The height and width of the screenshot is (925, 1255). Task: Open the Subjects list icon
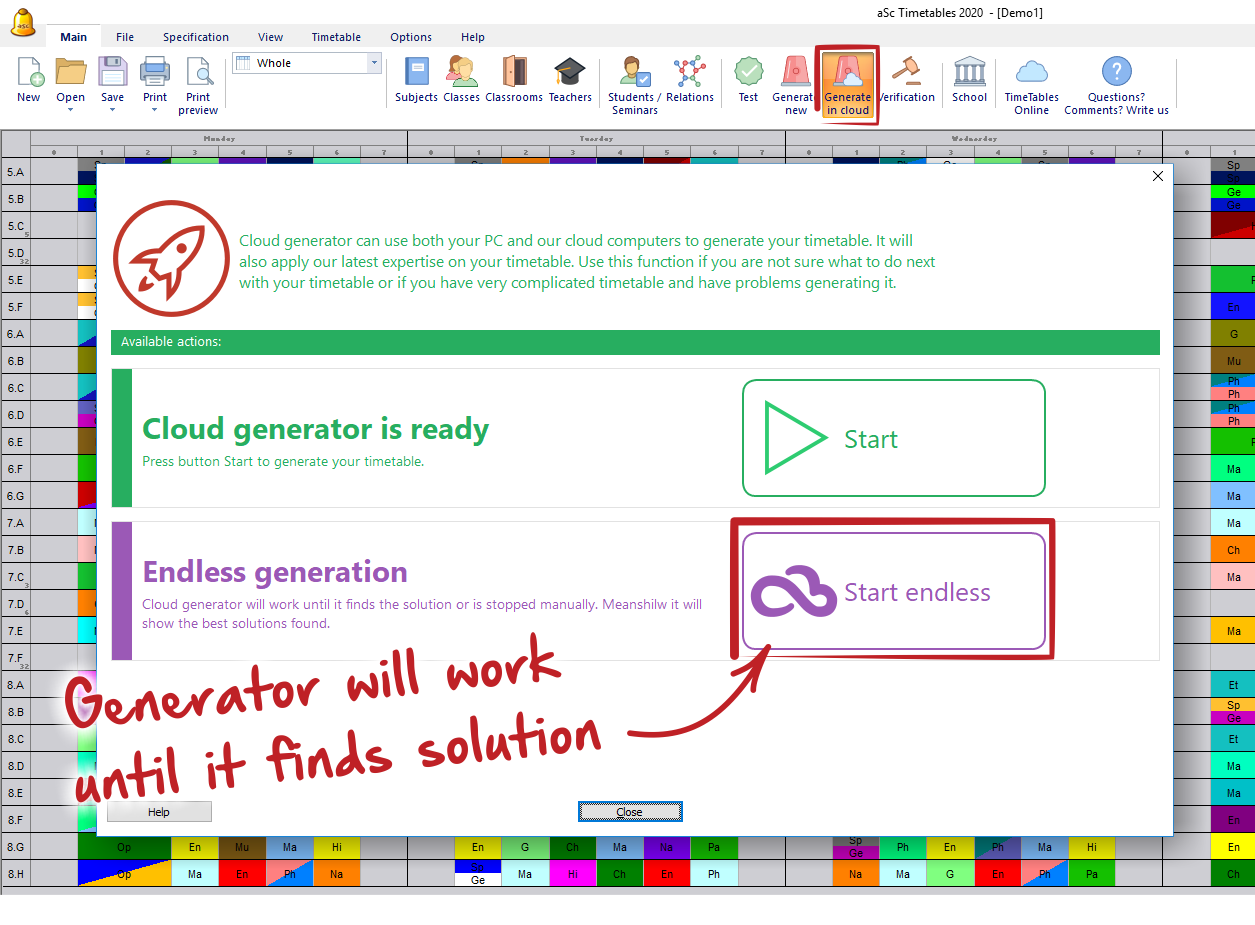(416, 73)
